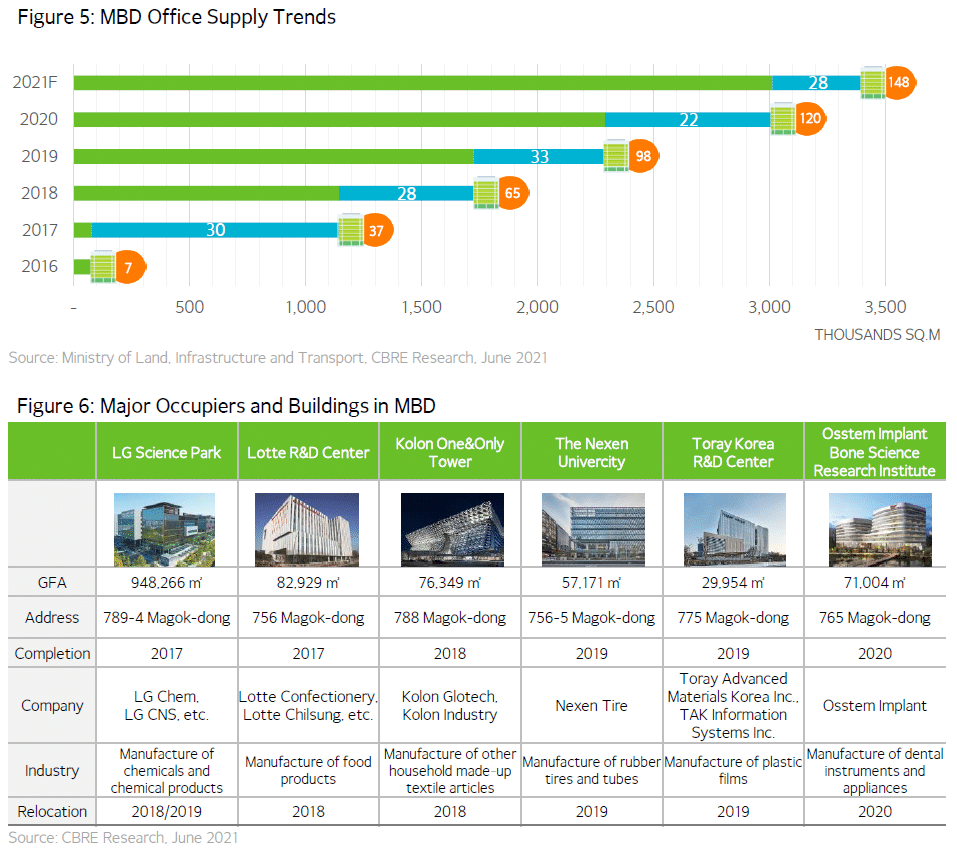Select the orange 37 badge
The image size is (957, 849).
377,230
